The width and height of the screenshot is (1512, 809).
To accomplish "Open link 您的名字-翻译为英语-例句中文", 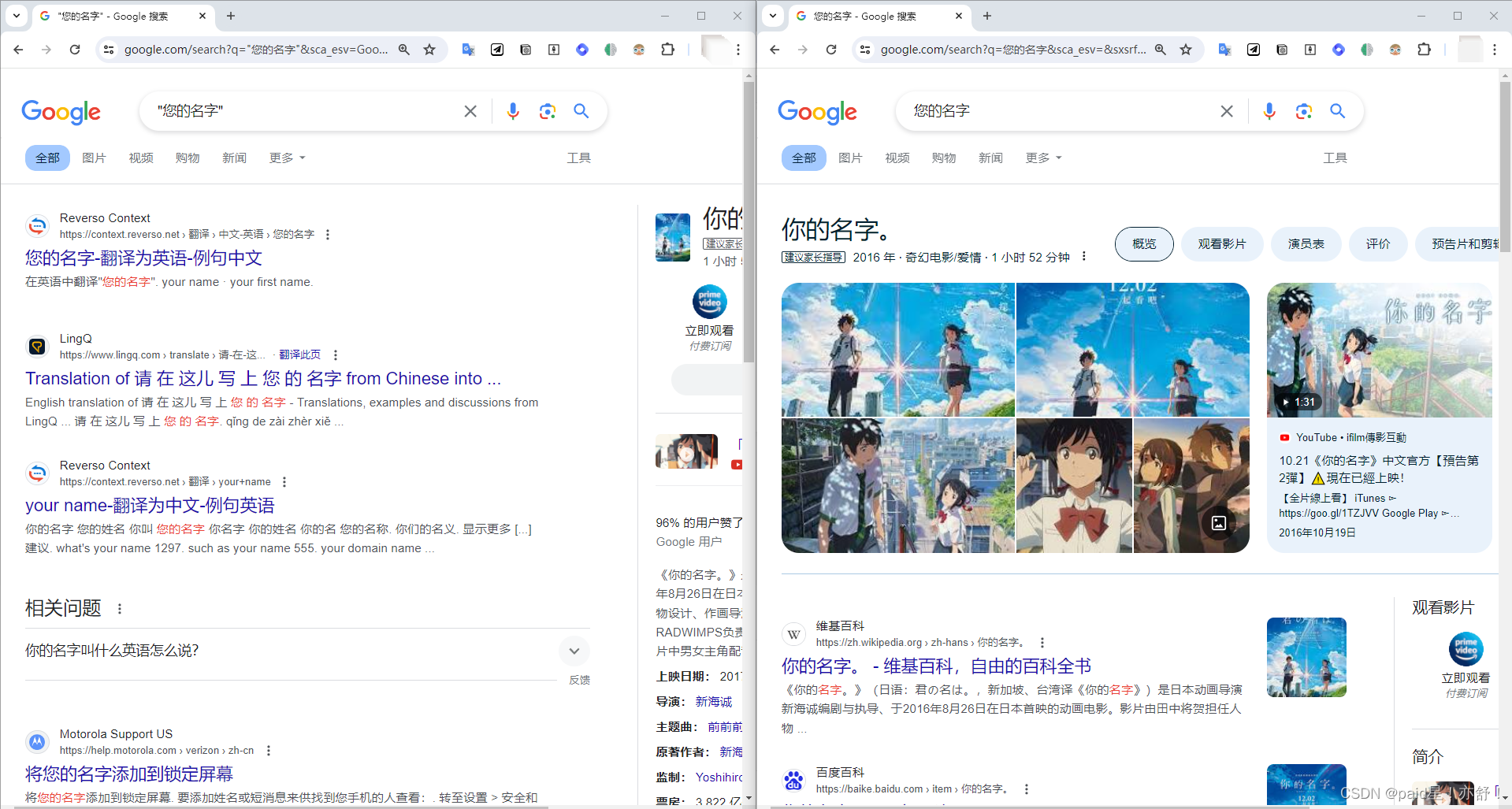I will click(143, 258).
